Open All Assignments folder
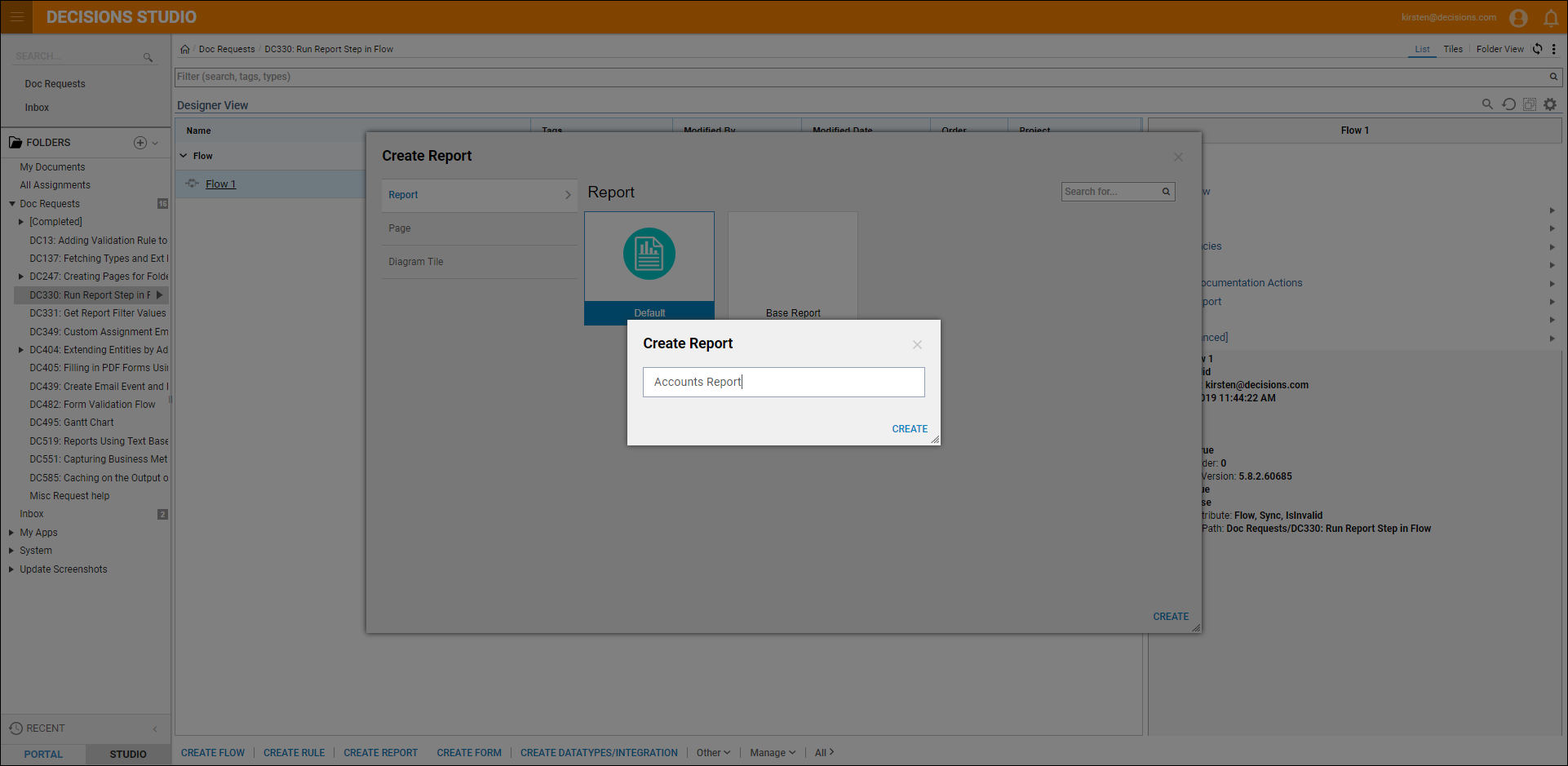 click(x=55, y=185)
